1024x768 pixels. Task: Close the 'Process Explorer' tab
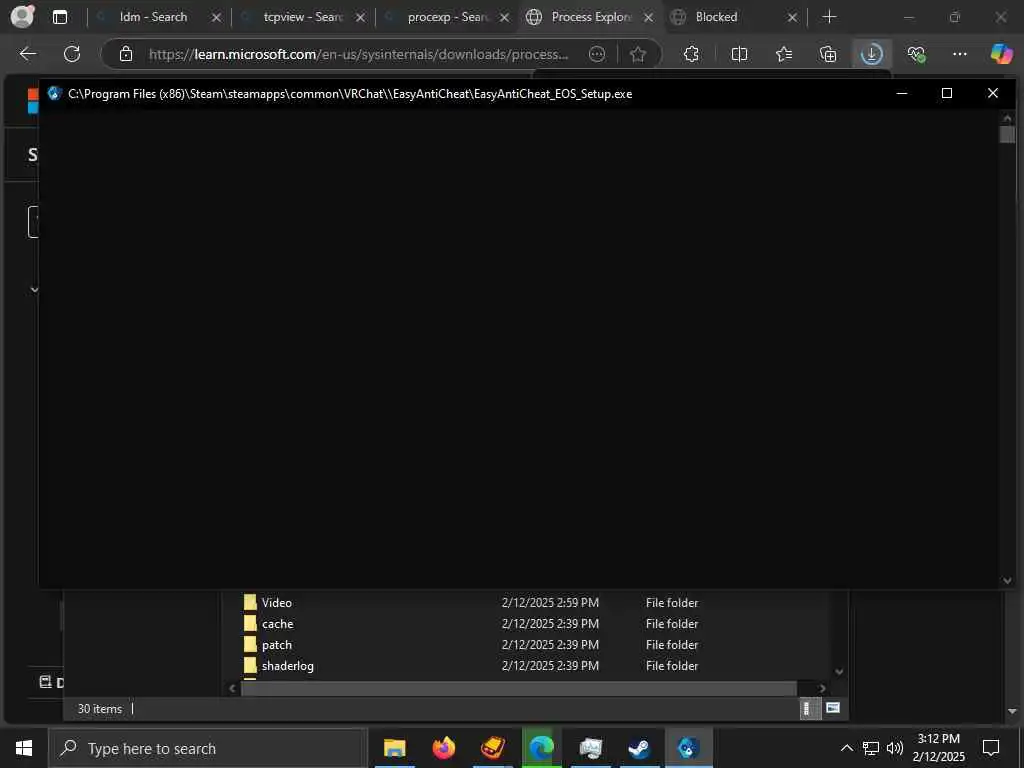pyautogui.click(x=648, y=18)
